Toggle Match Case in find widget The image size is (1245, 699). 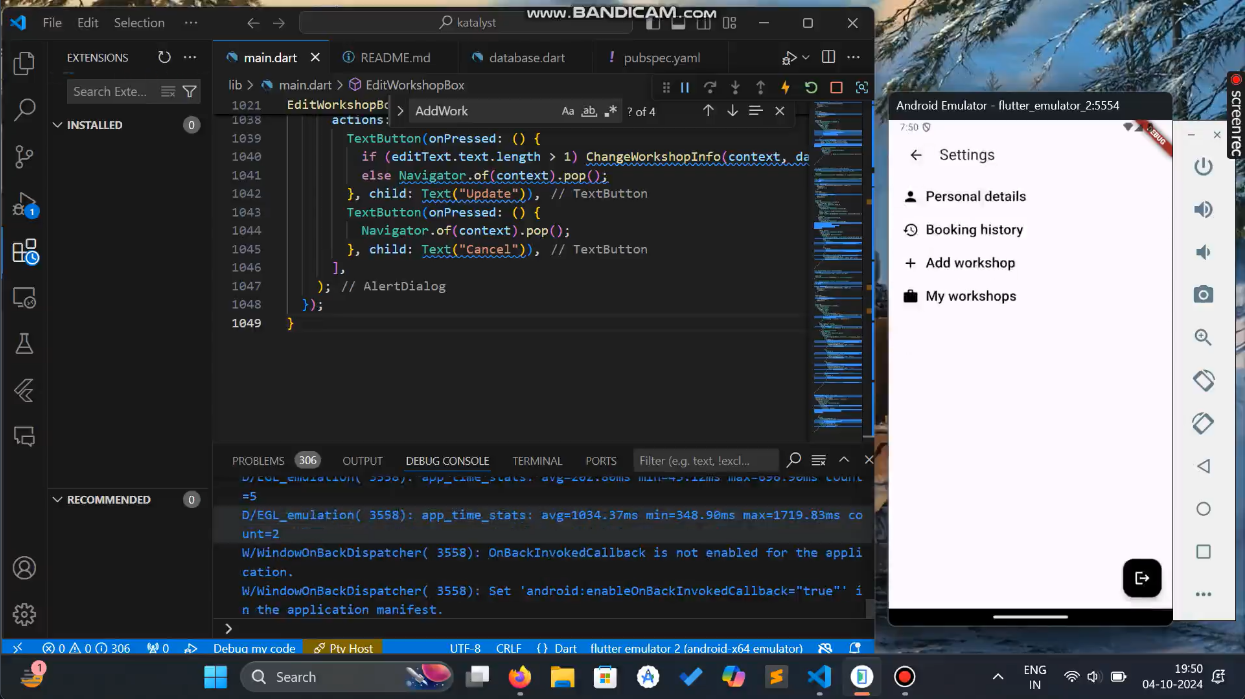(568, 111)
